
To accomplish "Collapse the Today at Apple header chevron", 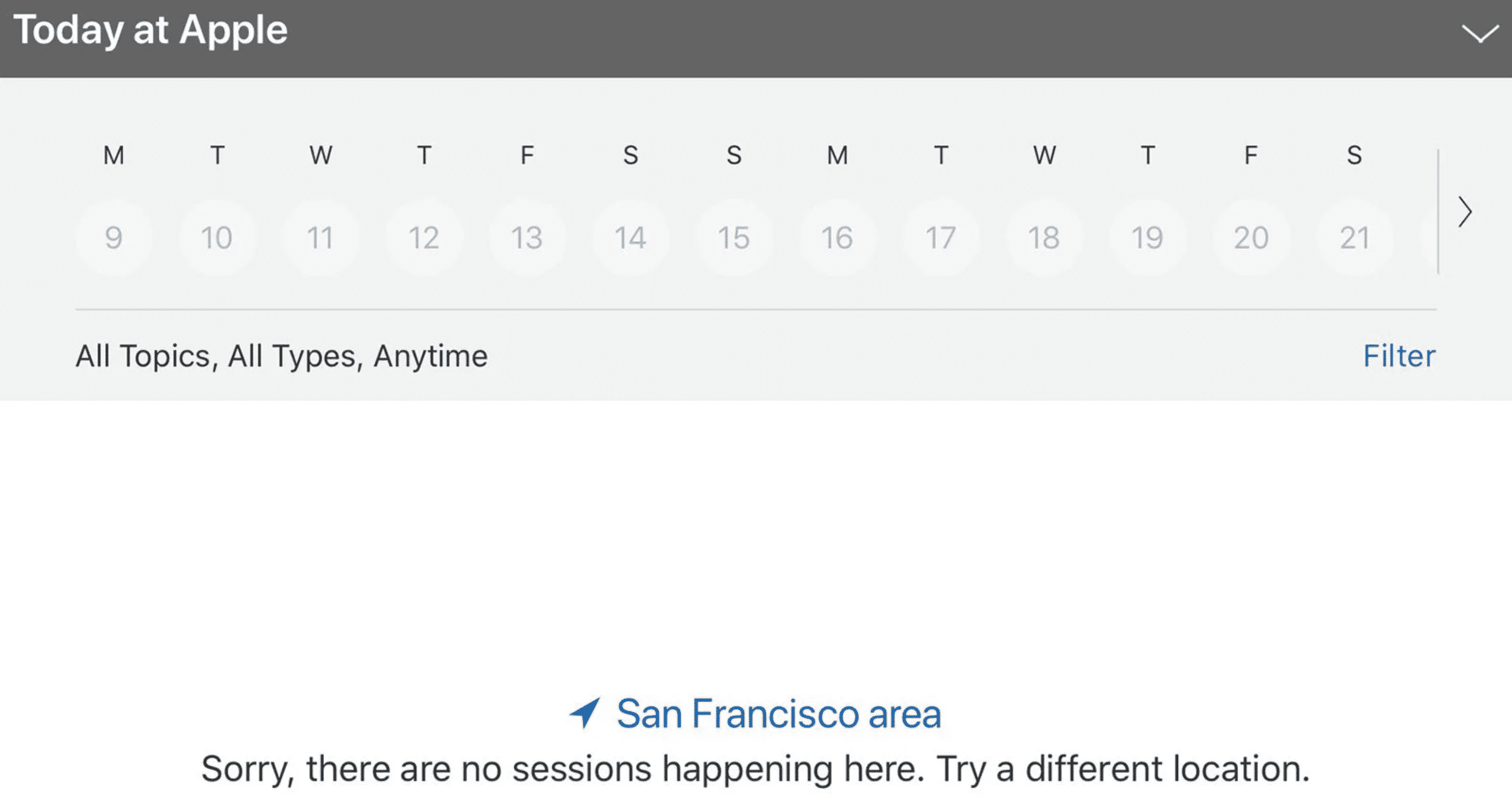I will [1479, 33].
